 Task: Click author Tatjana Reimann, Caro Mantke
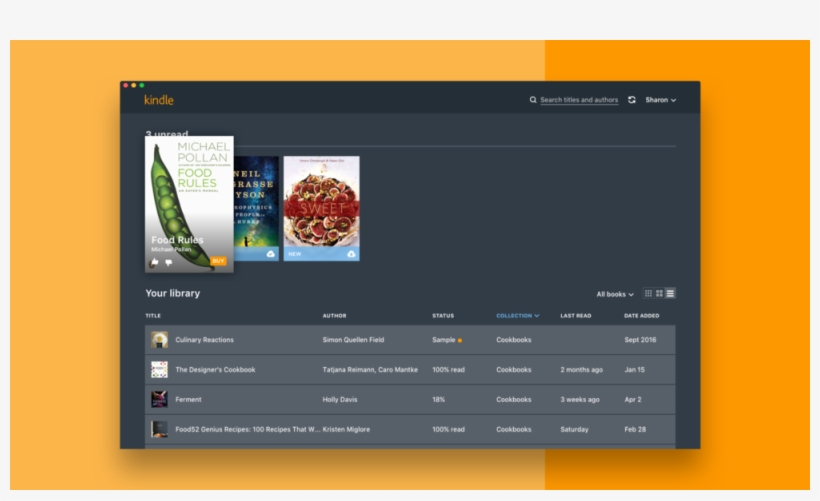(370, 369)
